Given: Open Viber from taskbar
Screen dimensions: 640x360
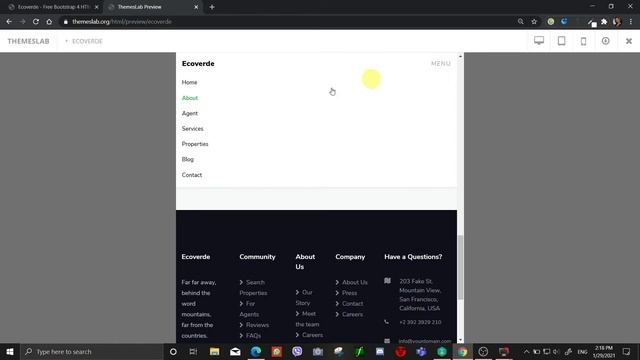Looking at the screenshot, I should pyautogui.click(x=297, y=351).
